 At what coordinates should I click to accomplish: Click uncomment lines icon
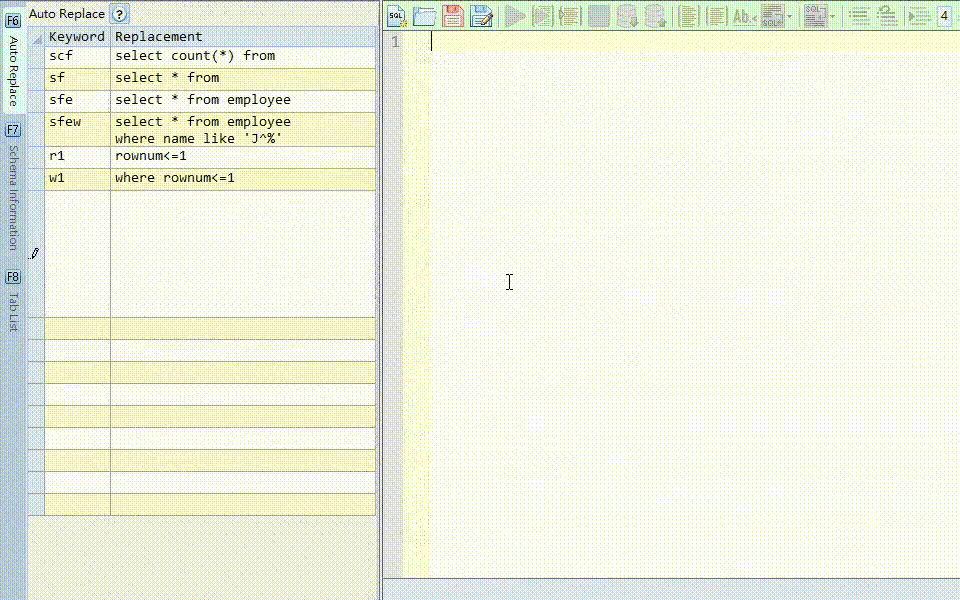click(x=887, y=16)
